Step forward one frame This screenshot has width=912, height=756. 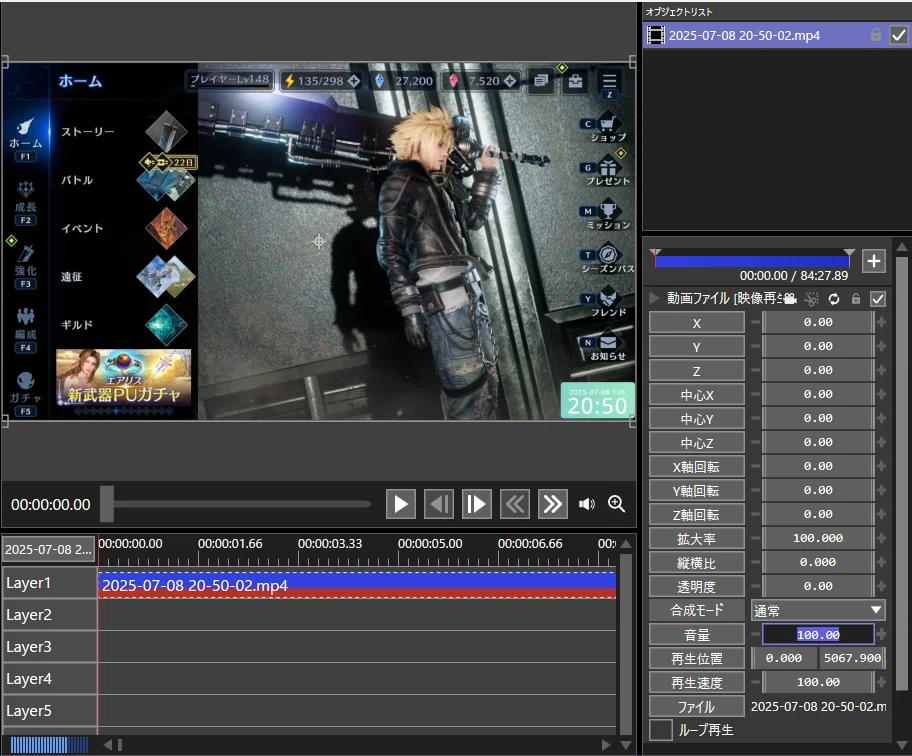point(476,504)
